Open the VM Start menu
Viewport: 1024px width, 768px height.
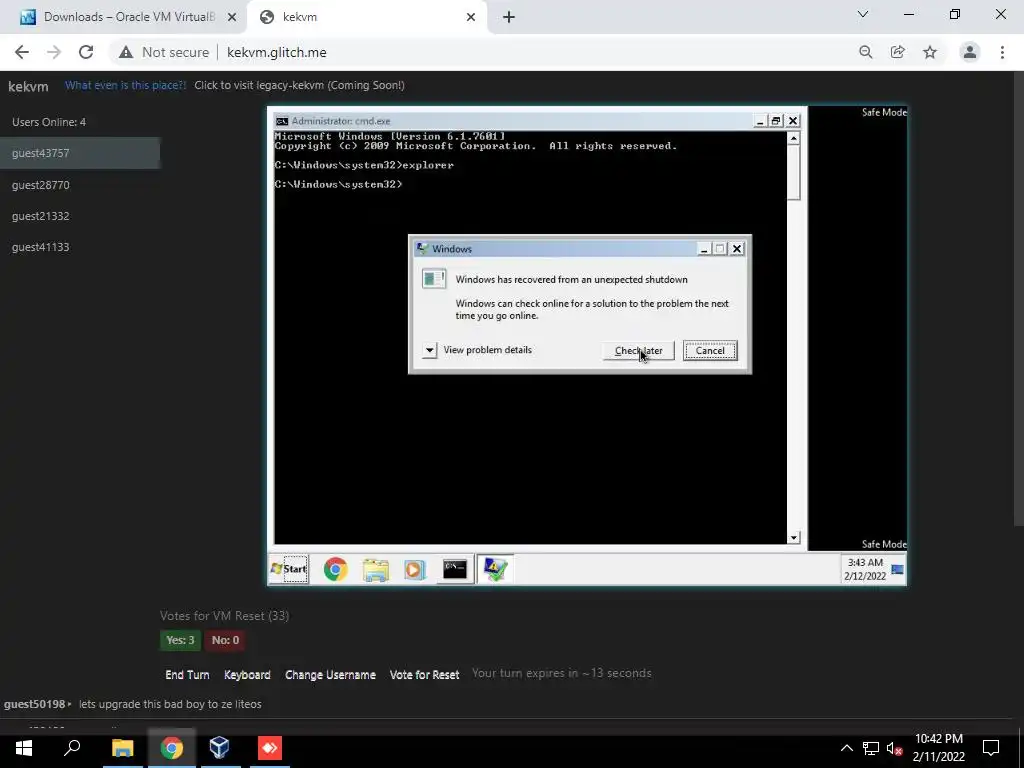pos(289,569)
